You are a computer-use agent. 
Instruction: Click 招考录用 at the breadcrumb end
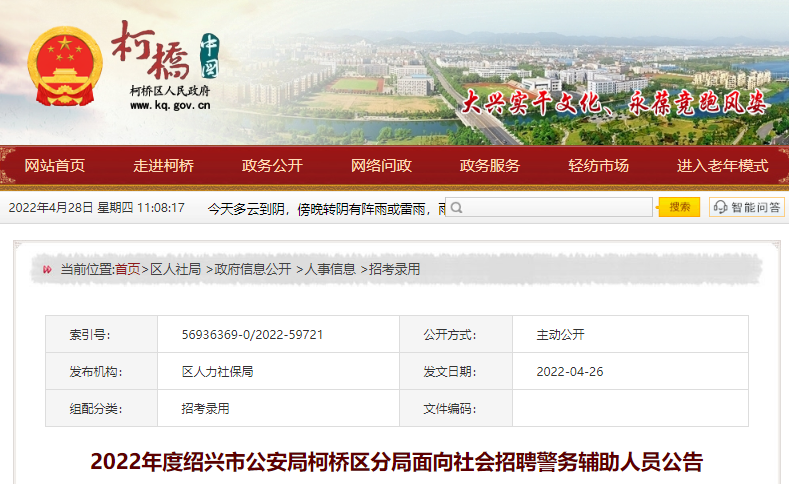395,269
